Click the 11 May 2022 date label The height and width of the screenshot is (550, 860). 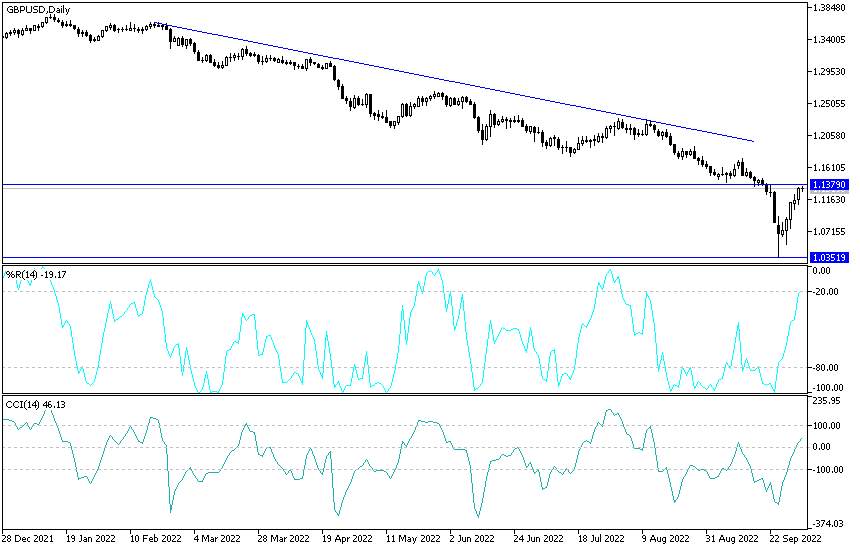tap(412, 538)
